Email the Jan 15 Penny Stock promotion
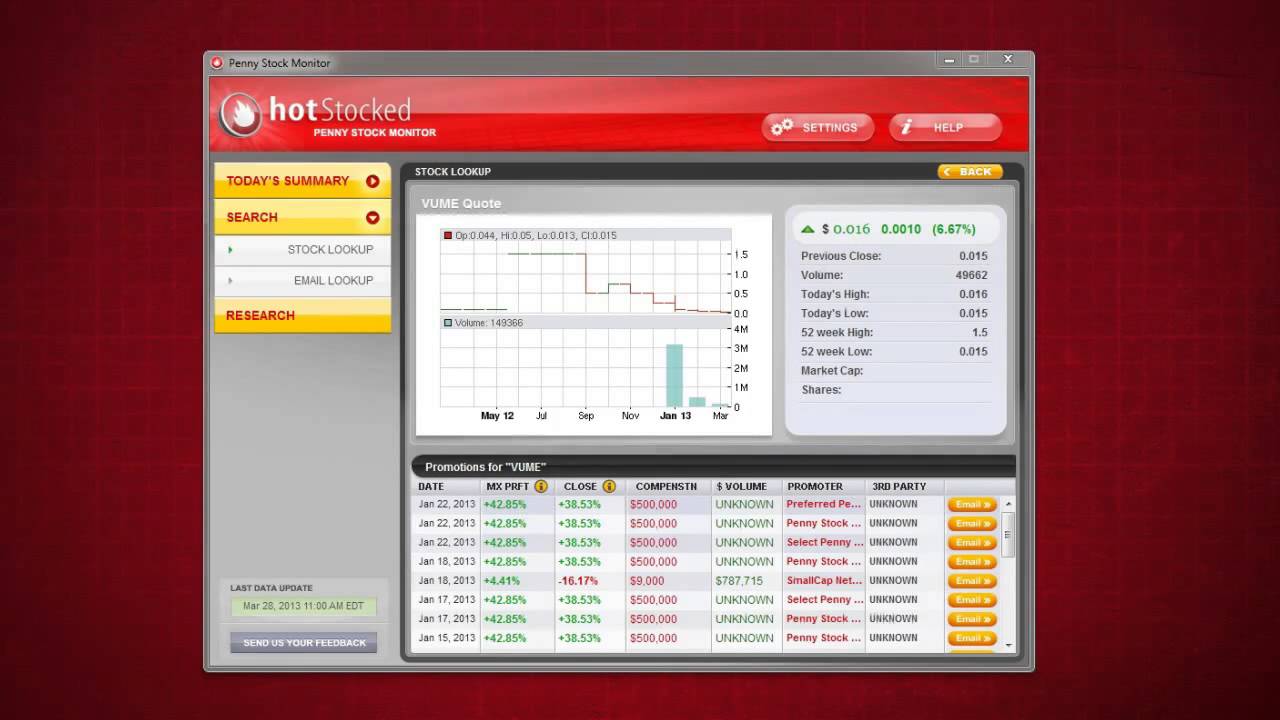 coord(972,638)
